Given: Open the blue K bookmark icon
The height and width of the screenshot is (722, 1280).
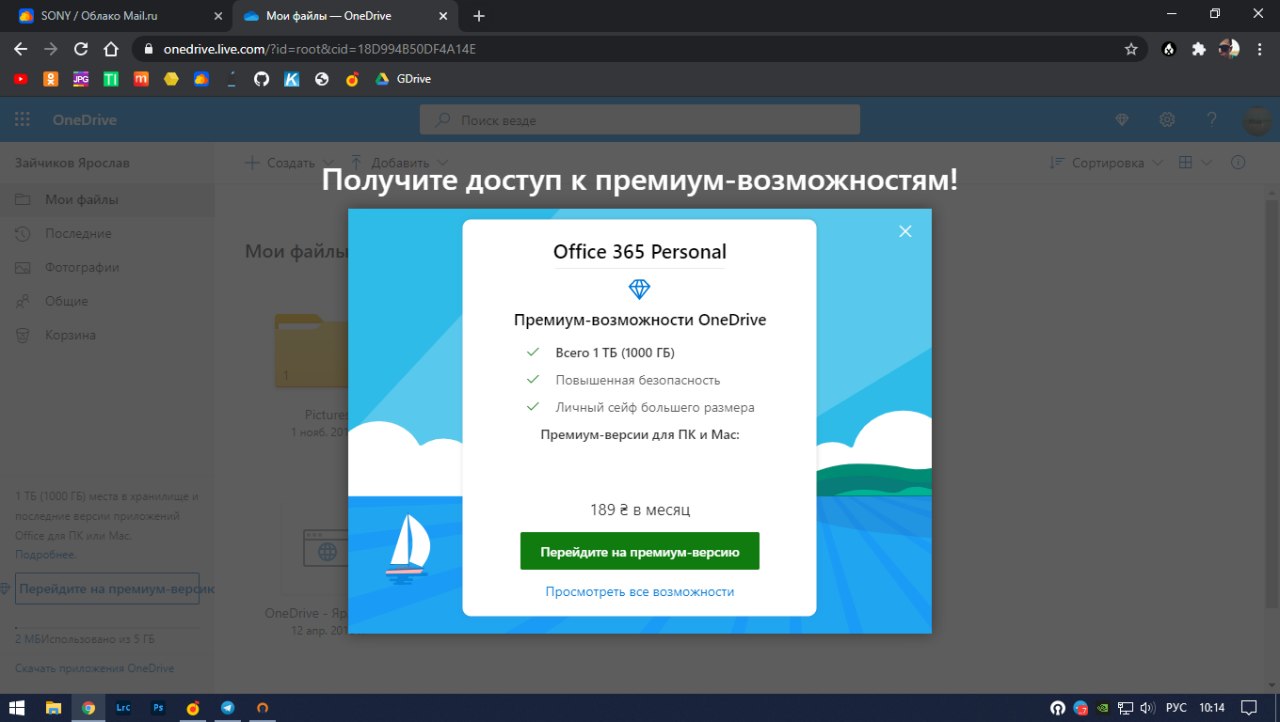Looking at the screenshot, I should click(291, 79).
